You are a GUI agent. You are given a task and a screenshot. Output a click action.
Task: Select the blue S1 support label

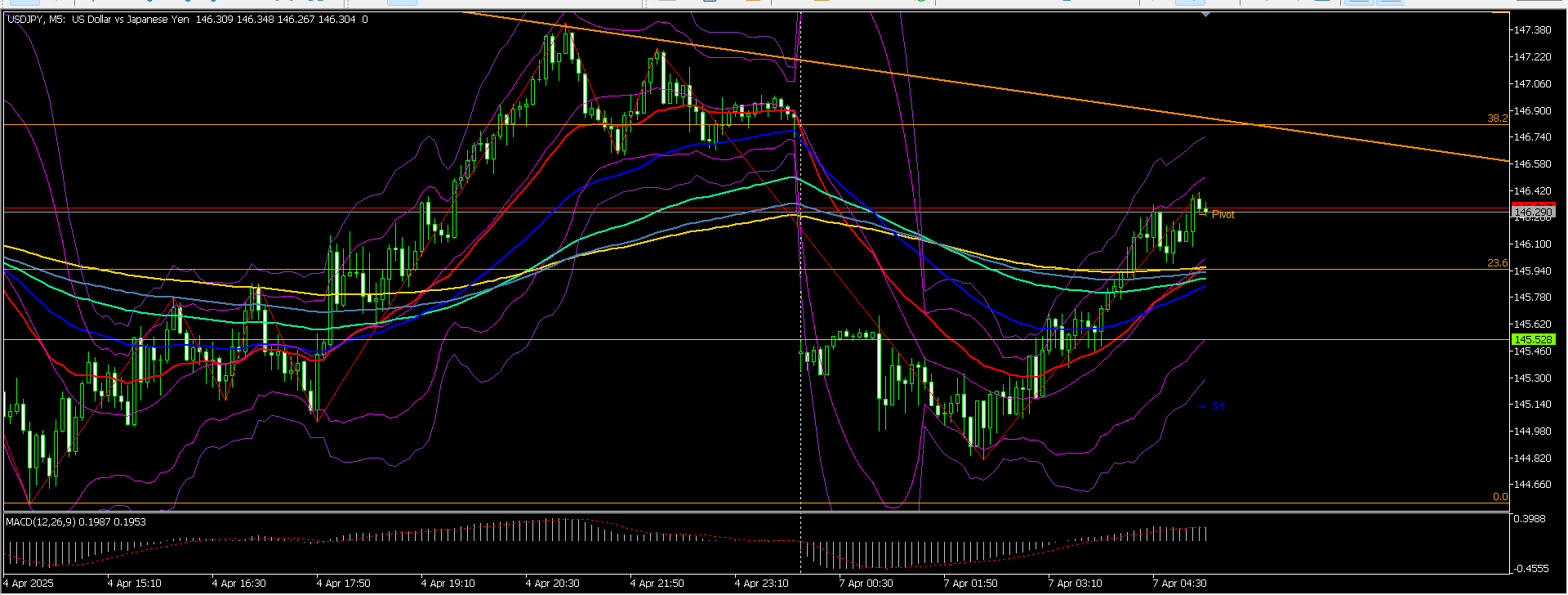[1217, 406]
